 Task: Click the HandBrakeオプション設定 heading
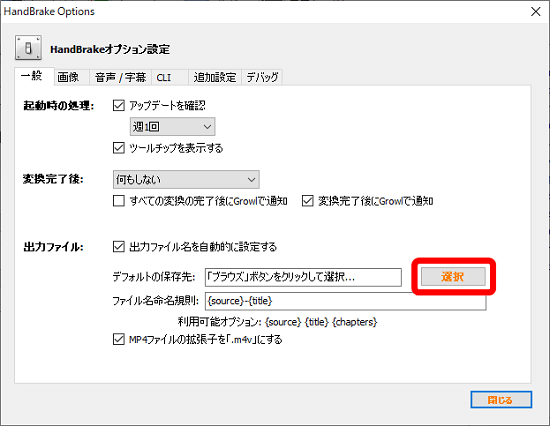[x=110, y=49]
